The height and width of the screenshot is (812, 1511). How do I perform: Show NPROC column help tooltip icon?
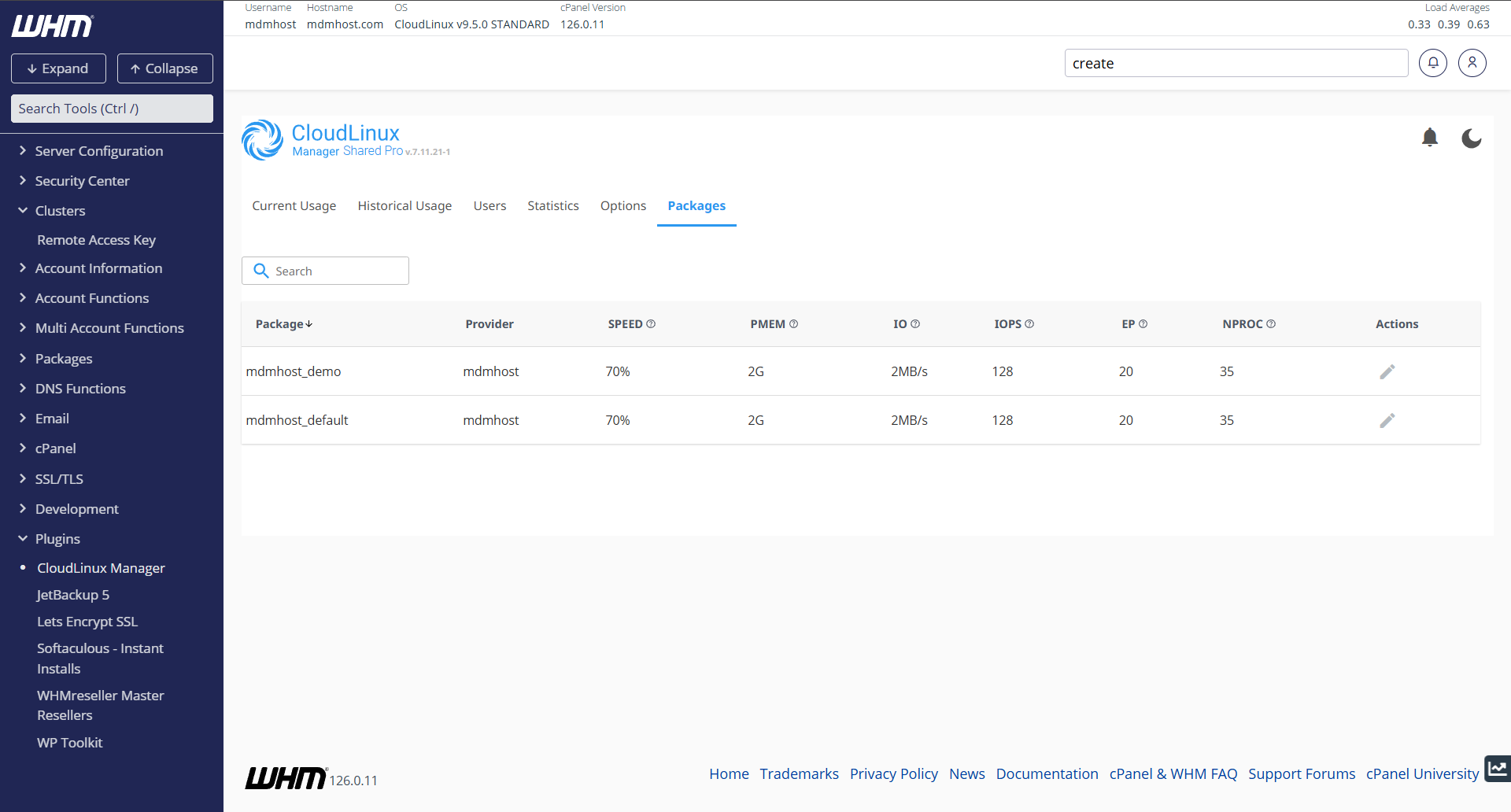point(1271,324)
